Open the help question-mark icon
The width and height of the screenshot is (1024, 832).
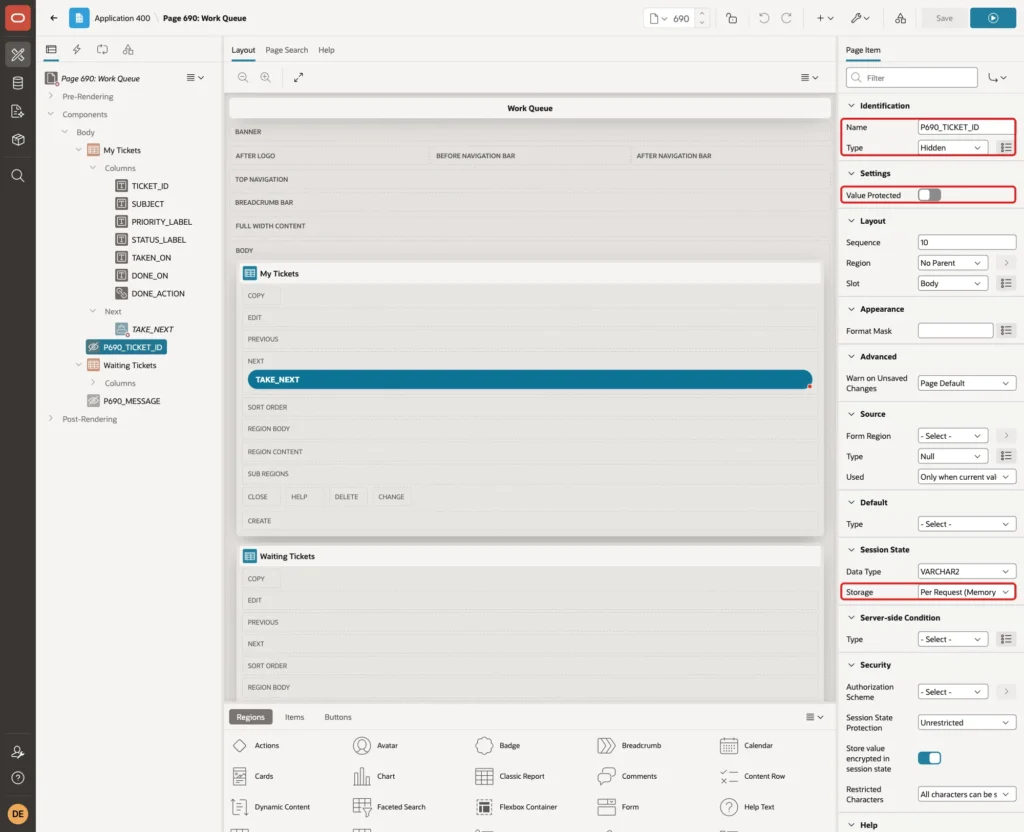(18, 778)
